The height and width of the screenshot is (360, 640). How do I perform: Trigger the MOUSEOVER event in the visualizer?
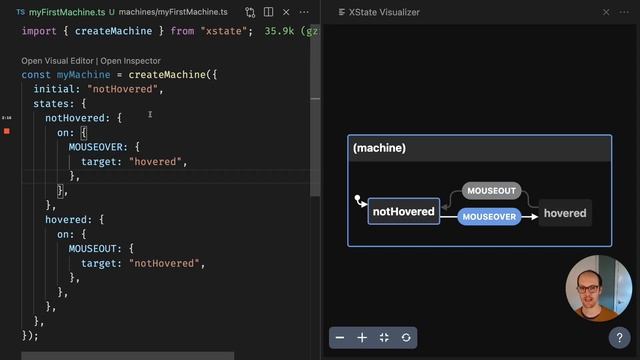click(489, 217)
